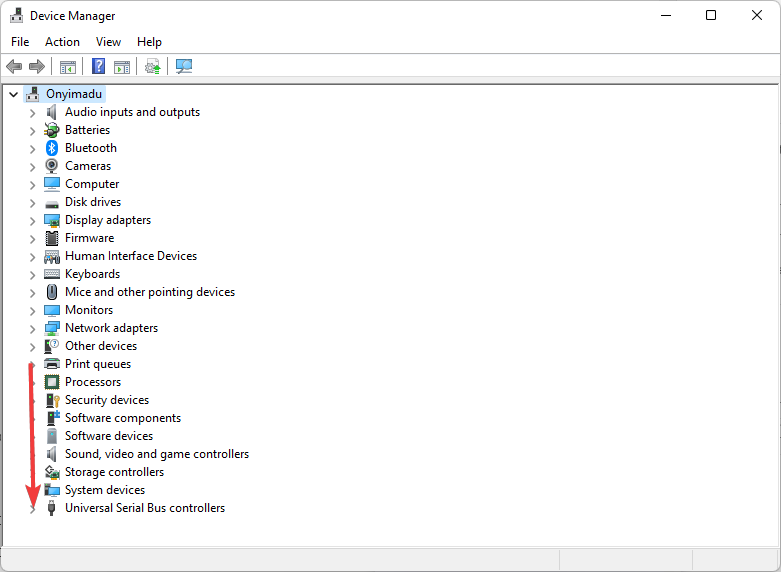Expand the Firmware category

coord(32,239)
